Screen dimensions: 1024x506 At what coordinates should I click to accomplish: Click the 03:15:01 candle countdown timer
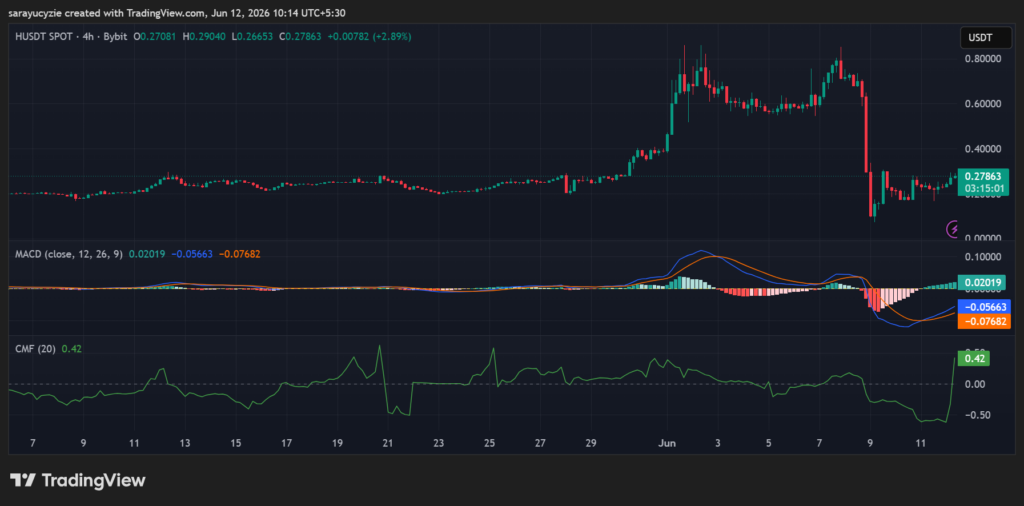point(984,188)
